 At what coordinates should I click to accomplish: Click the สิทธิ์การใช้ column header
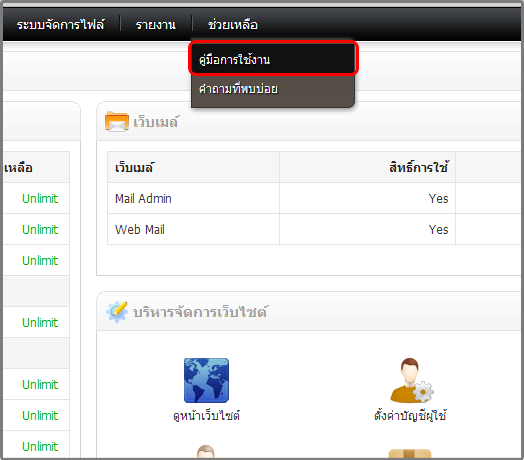click(418, 167)
